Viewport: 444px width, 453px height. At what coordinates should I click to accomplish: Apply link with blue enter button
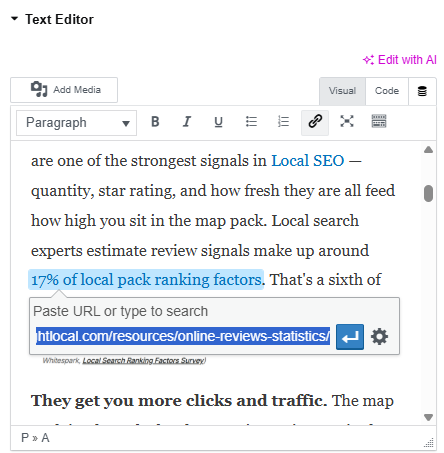(x=350, y=337)
